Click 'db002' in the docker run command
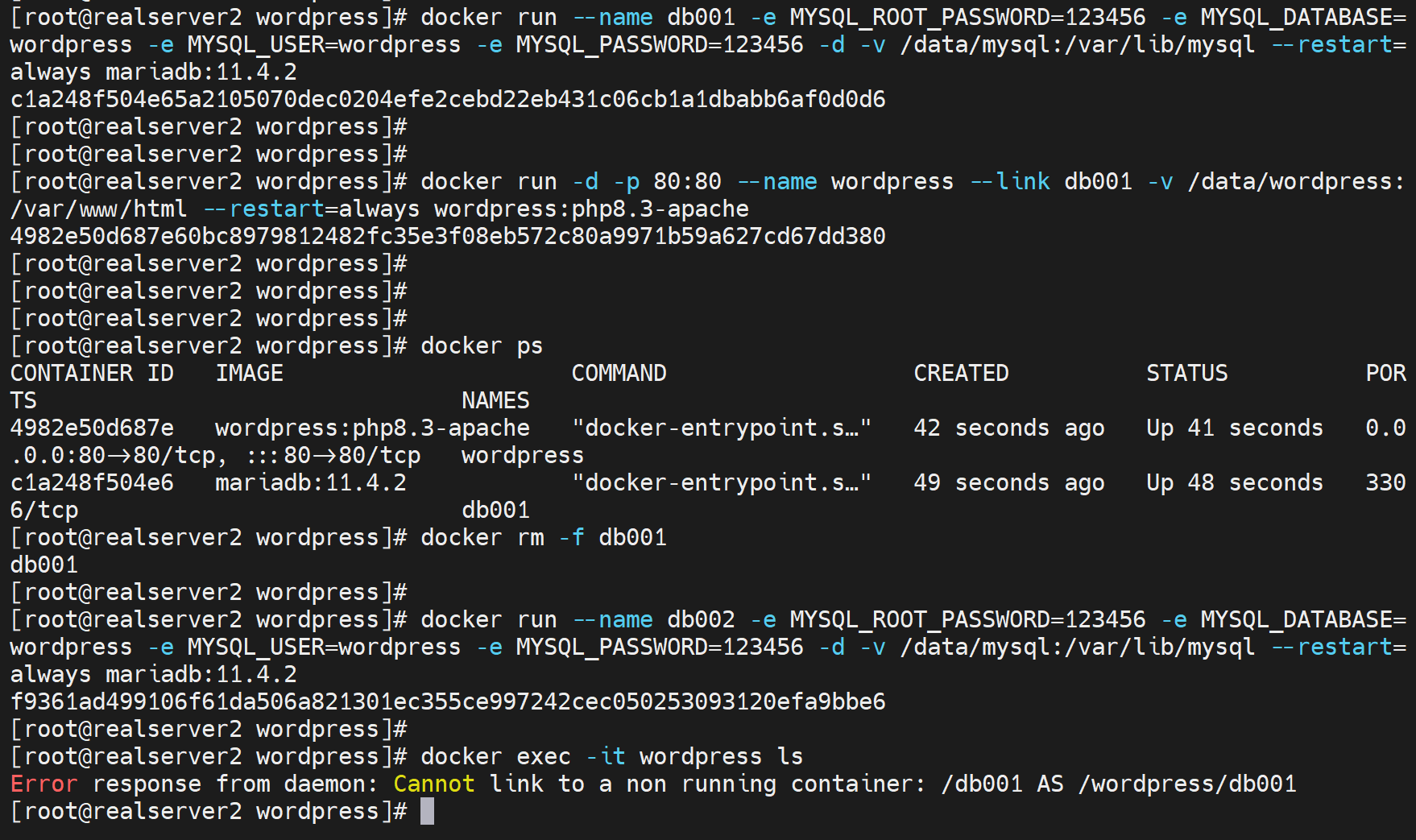 [701, 619]
